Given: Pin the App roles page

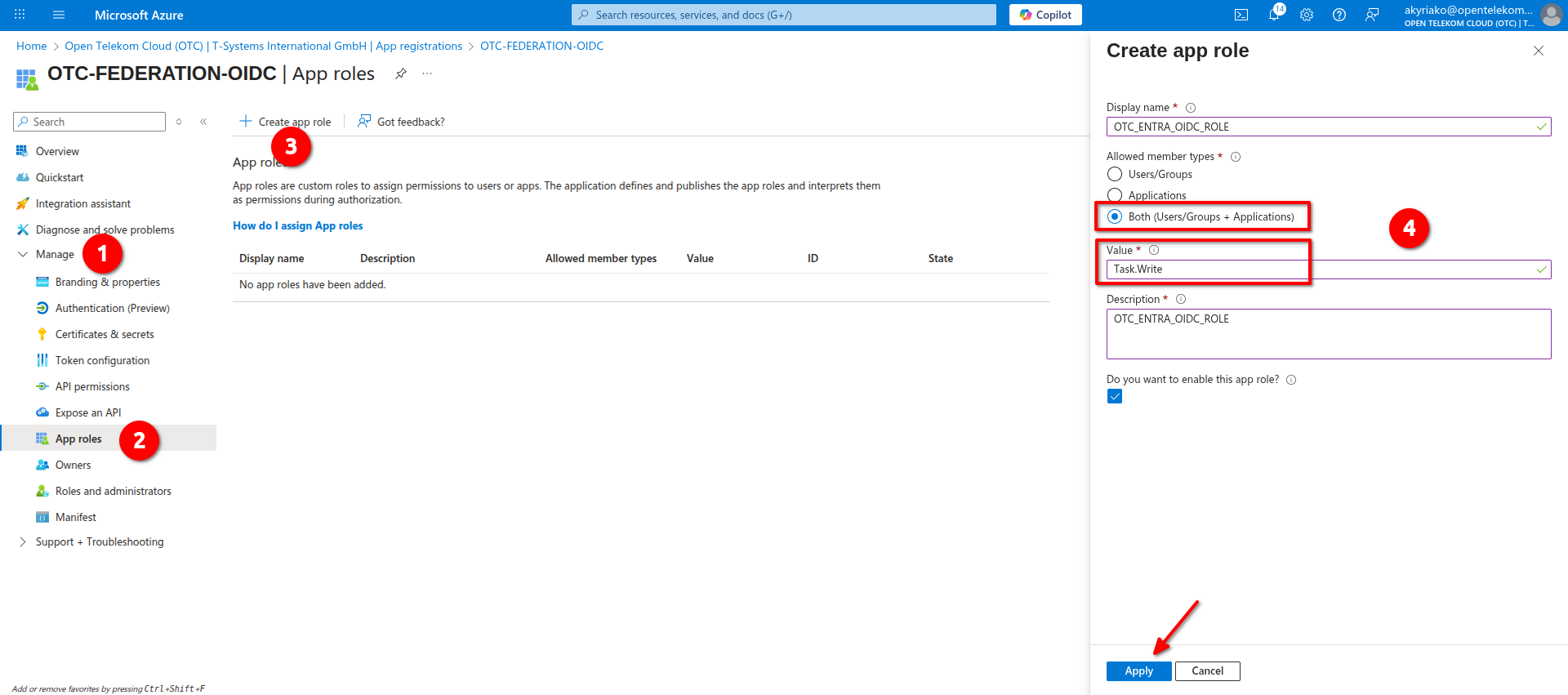Looking at the screenshot, I should click(x=400, y=74).
